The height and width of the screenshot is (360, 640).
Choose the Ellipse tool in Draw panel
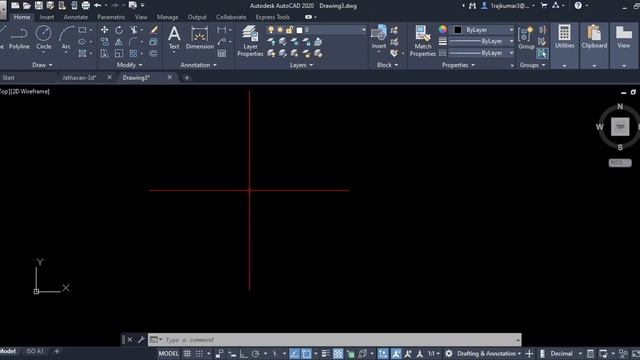[x=82, y=42]
